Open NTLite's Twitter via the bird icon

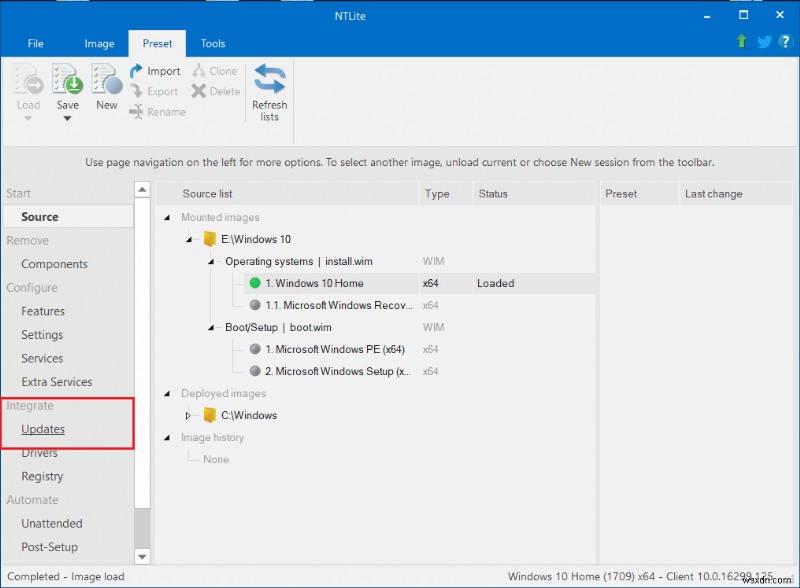[x=764, y=42]
